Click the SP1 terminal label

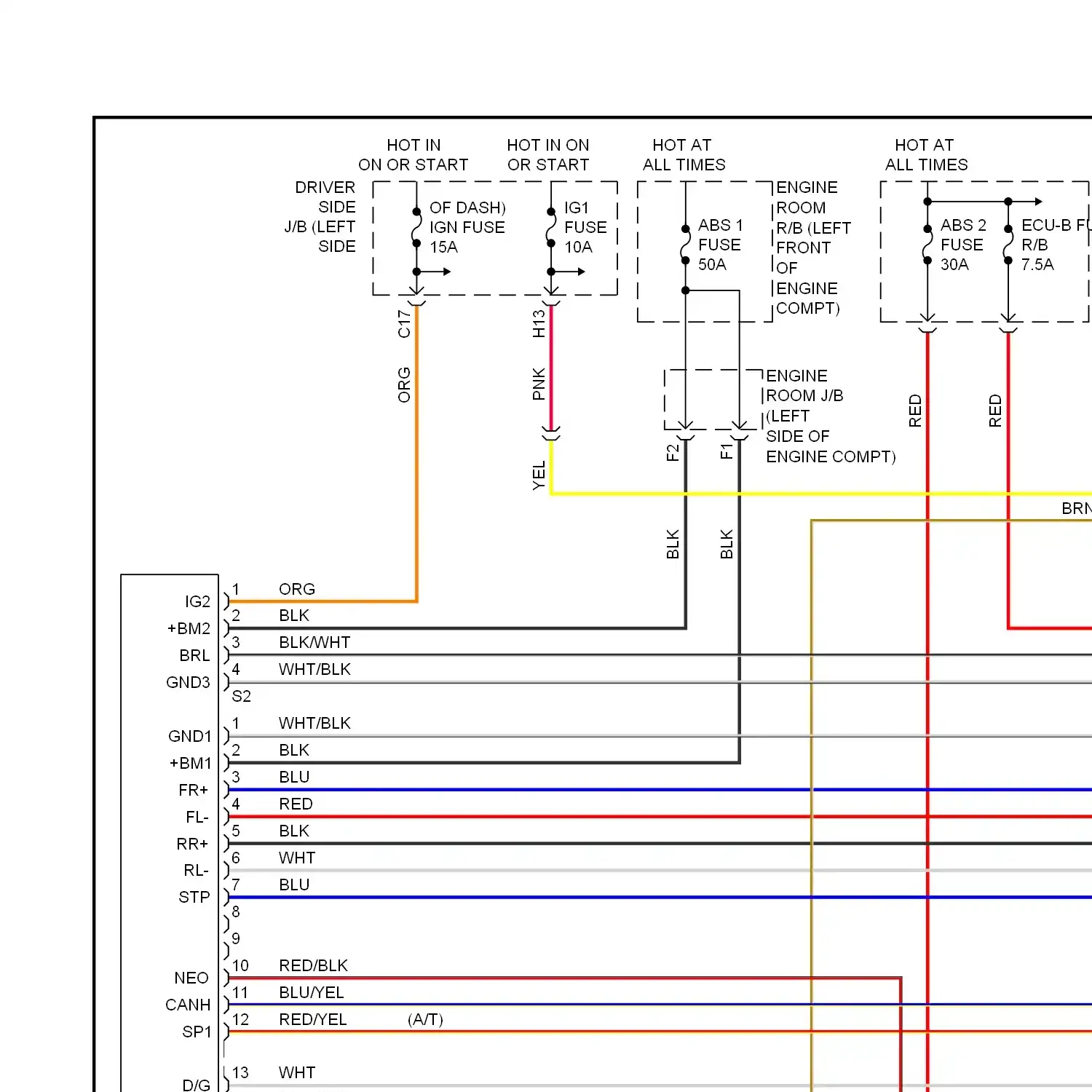[197, 1032]
